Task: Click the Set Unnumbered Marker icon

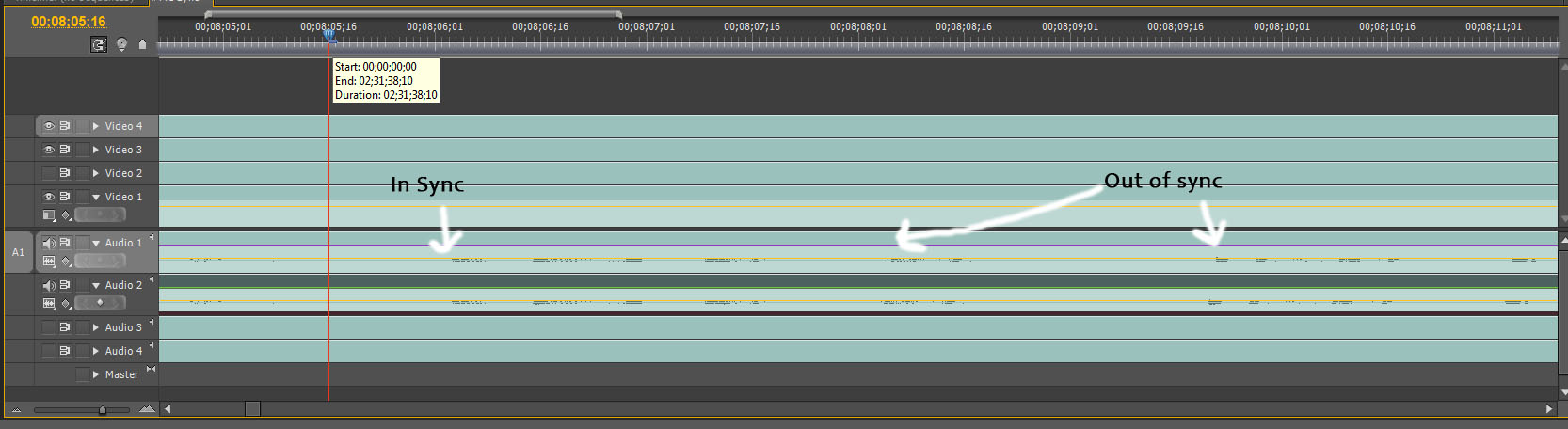Action: [142, 44]
